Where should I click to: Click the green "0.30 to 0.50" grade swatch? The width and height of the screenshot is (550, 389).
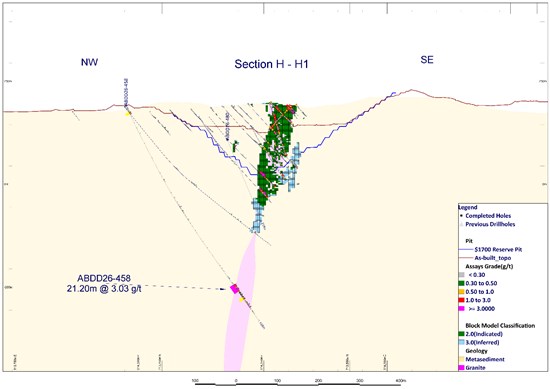tap(462, 283)
